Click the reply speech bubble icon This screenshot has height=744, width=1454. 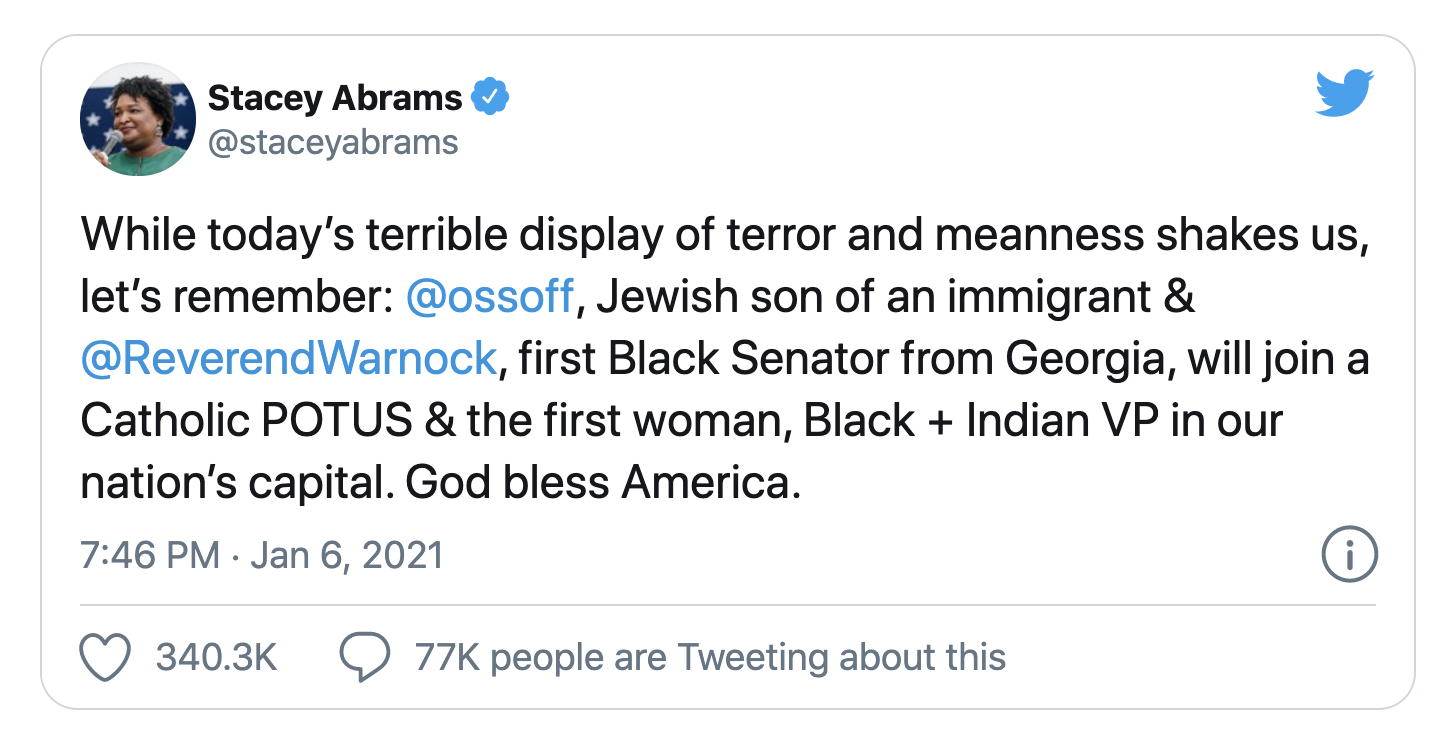tap(364, 657)
